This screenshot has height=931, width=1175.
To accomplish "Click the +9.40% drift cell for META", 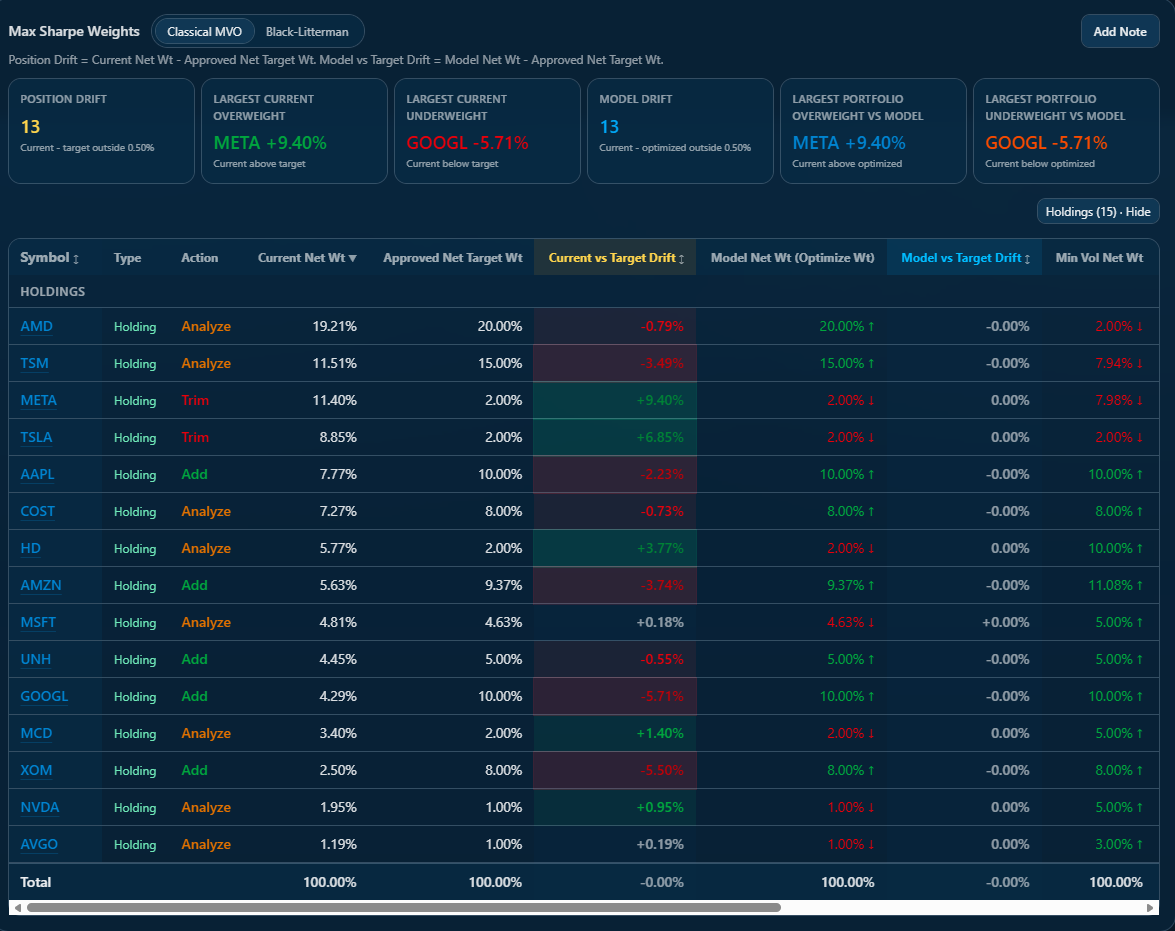I will tap(615, 400).
